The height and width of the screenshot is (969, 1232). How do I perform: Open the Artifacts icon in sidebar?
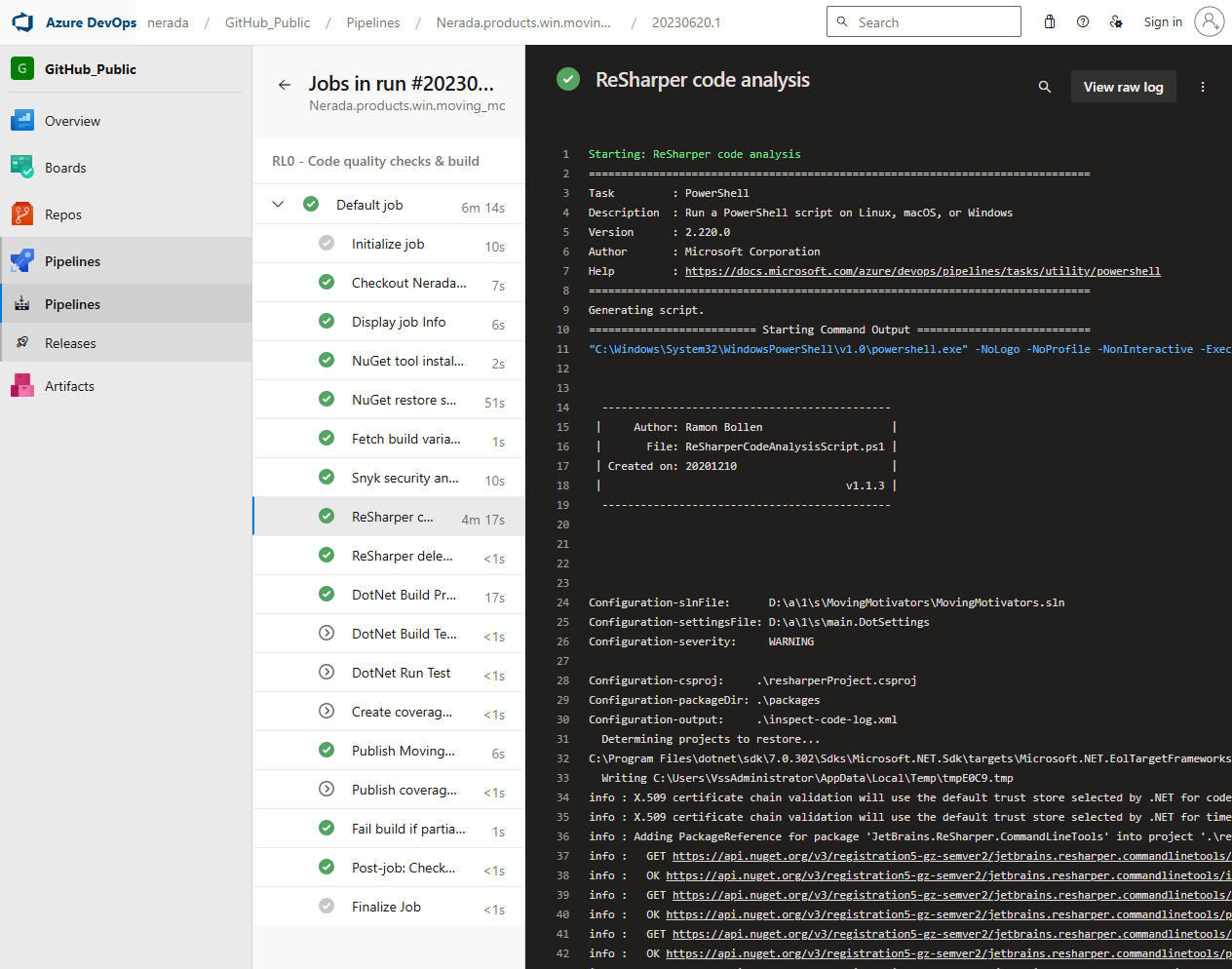[22, 386]
